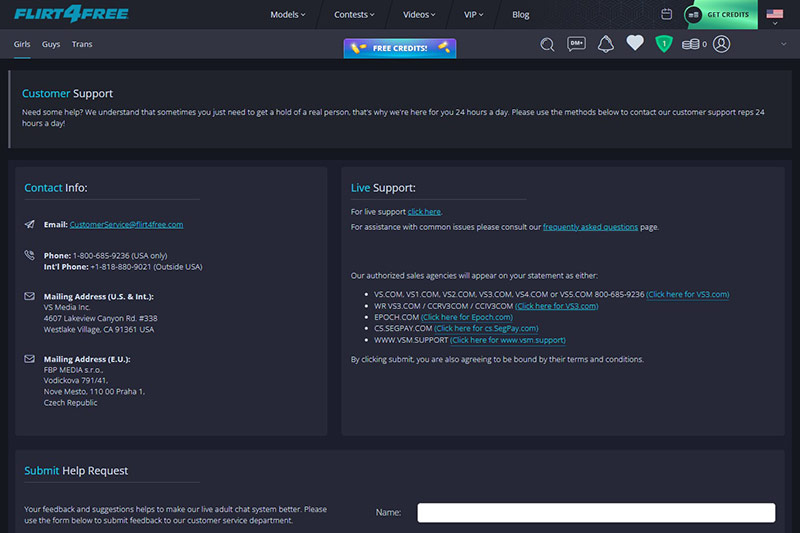This screenshot has width=800, height=533.
Task: Click the 1-800-685-9236 USA phone number
Action: (101, 256)
